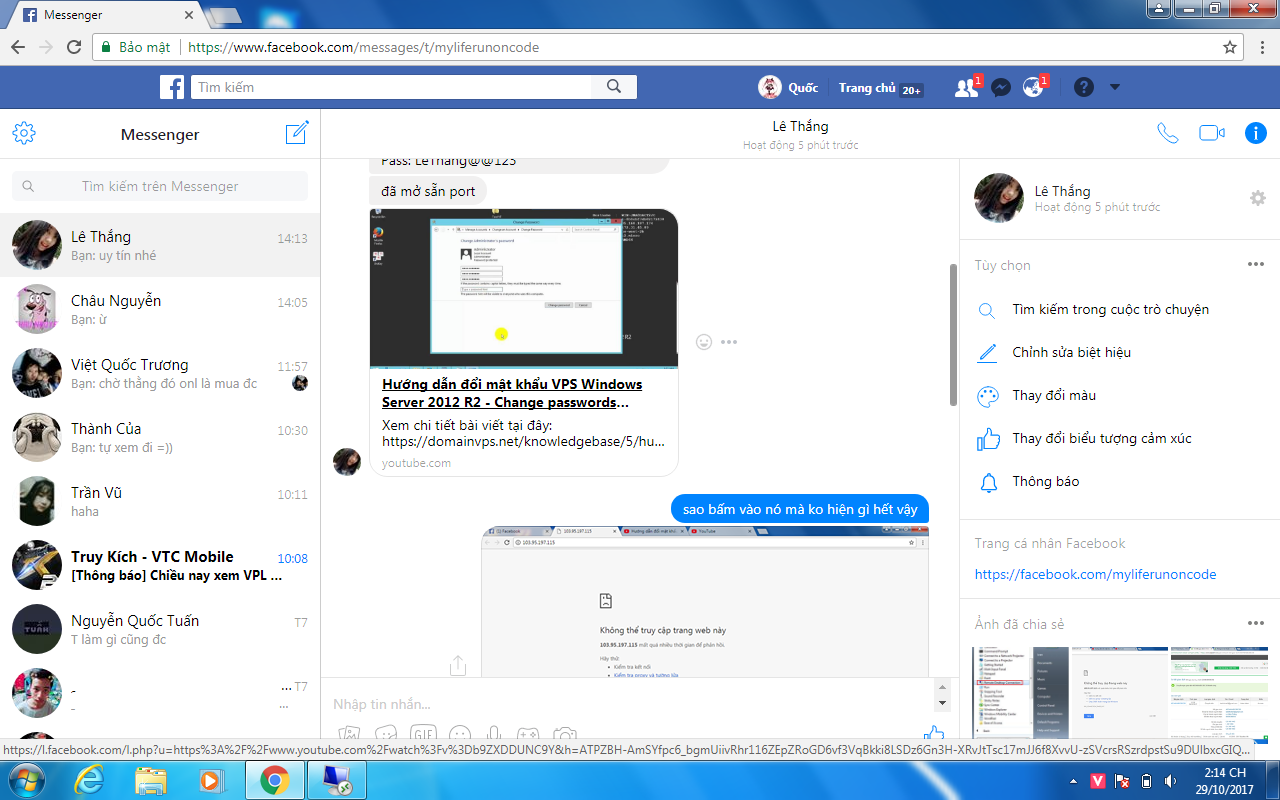Expand the Facebook account dropdown arrow

coord(1115,88)
